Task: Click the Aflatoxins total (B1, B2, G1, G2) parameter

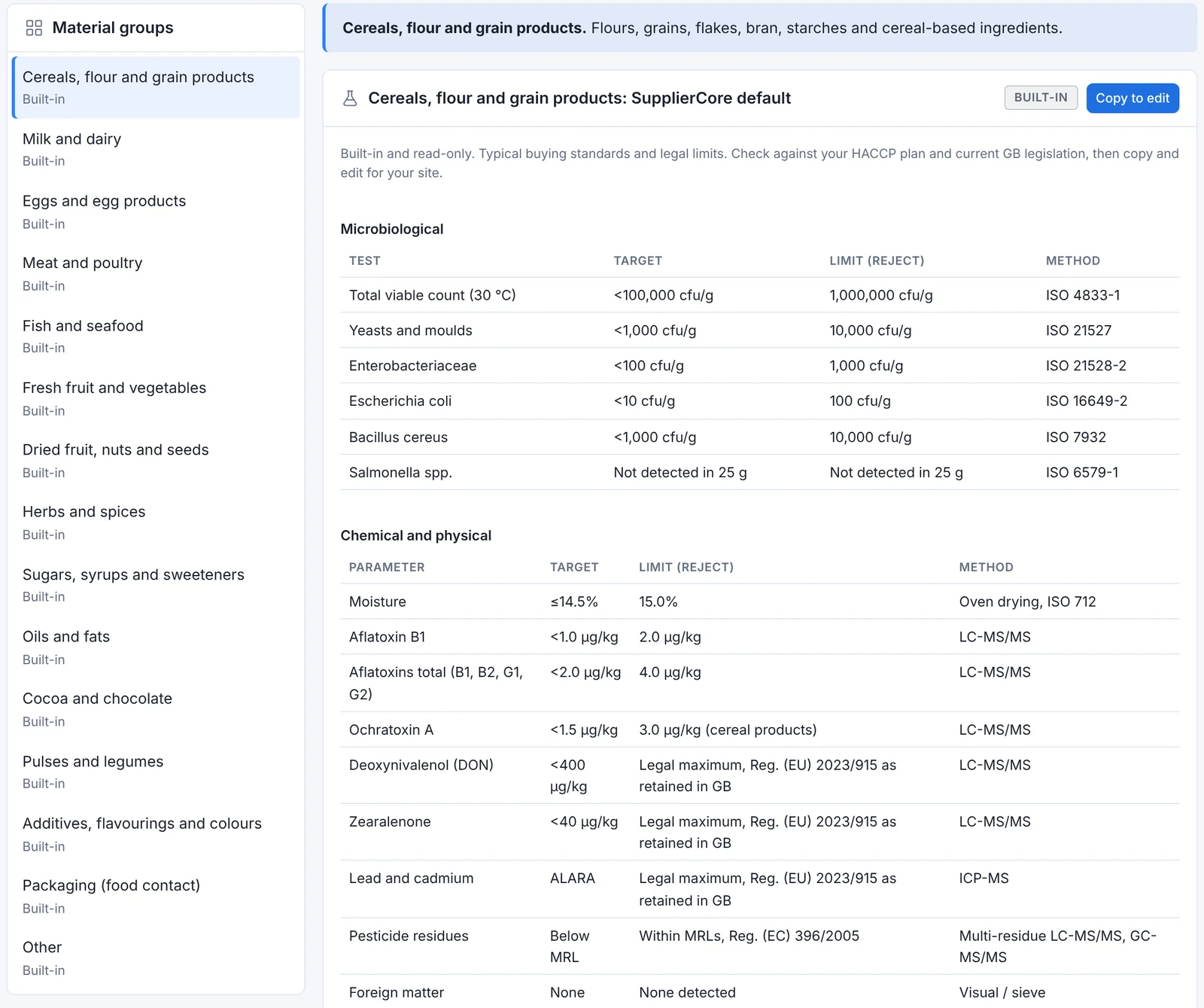Action: (436, 683)
